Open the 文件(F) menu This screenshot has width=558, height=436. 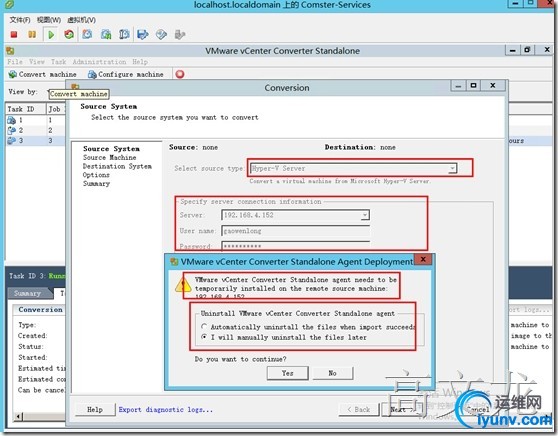(x=20, y=20)
